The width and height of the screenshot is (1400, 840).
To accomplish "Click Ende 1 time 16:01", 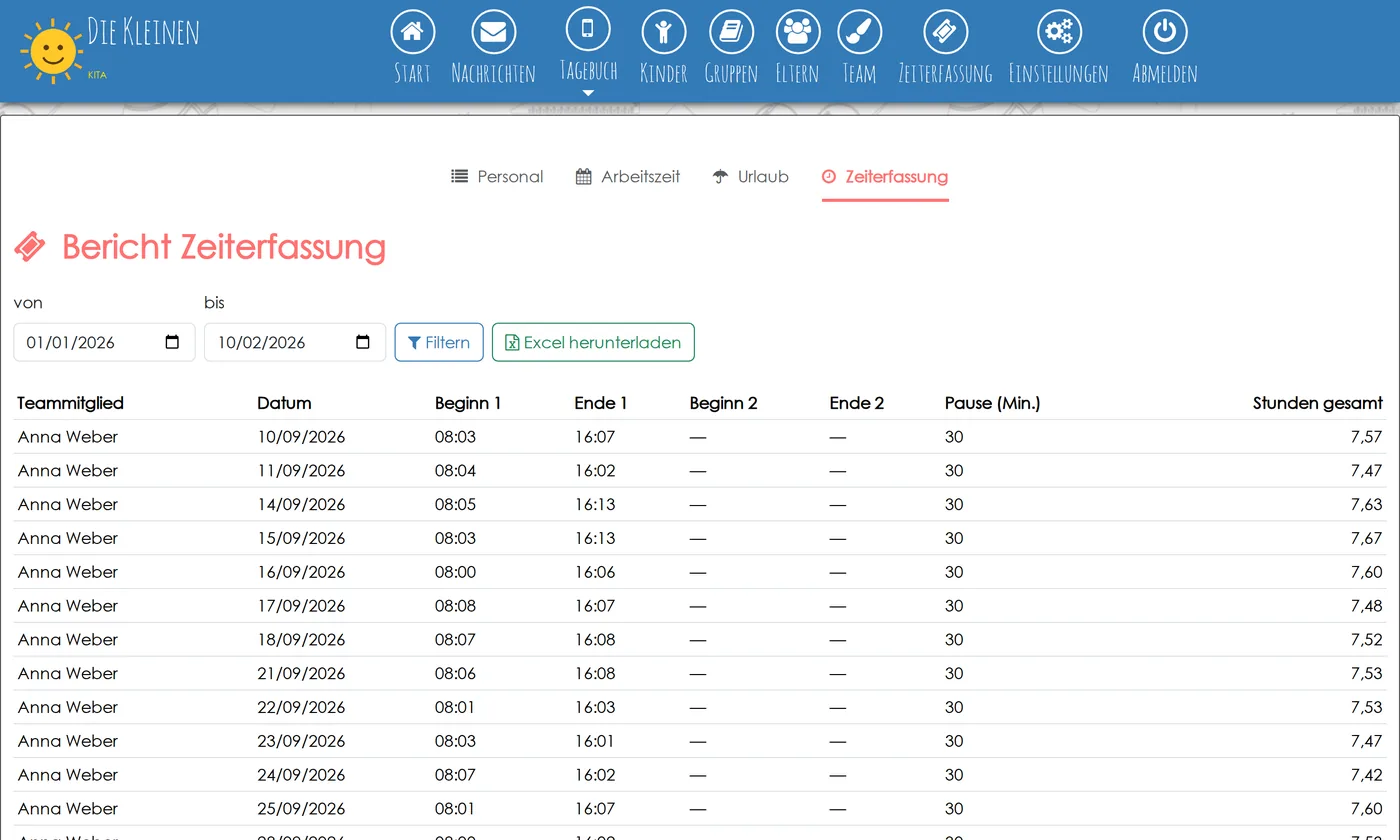I will point(595,741).
